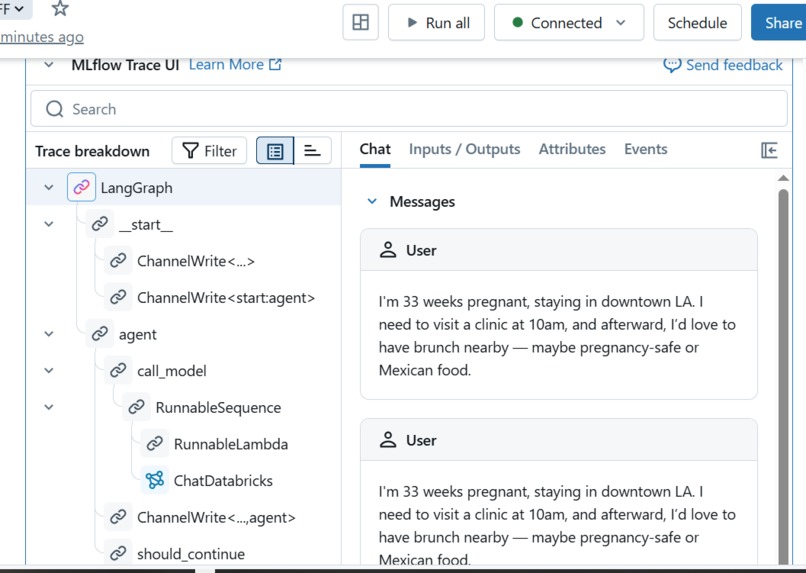Click the Share button

[x=779, y=22]
